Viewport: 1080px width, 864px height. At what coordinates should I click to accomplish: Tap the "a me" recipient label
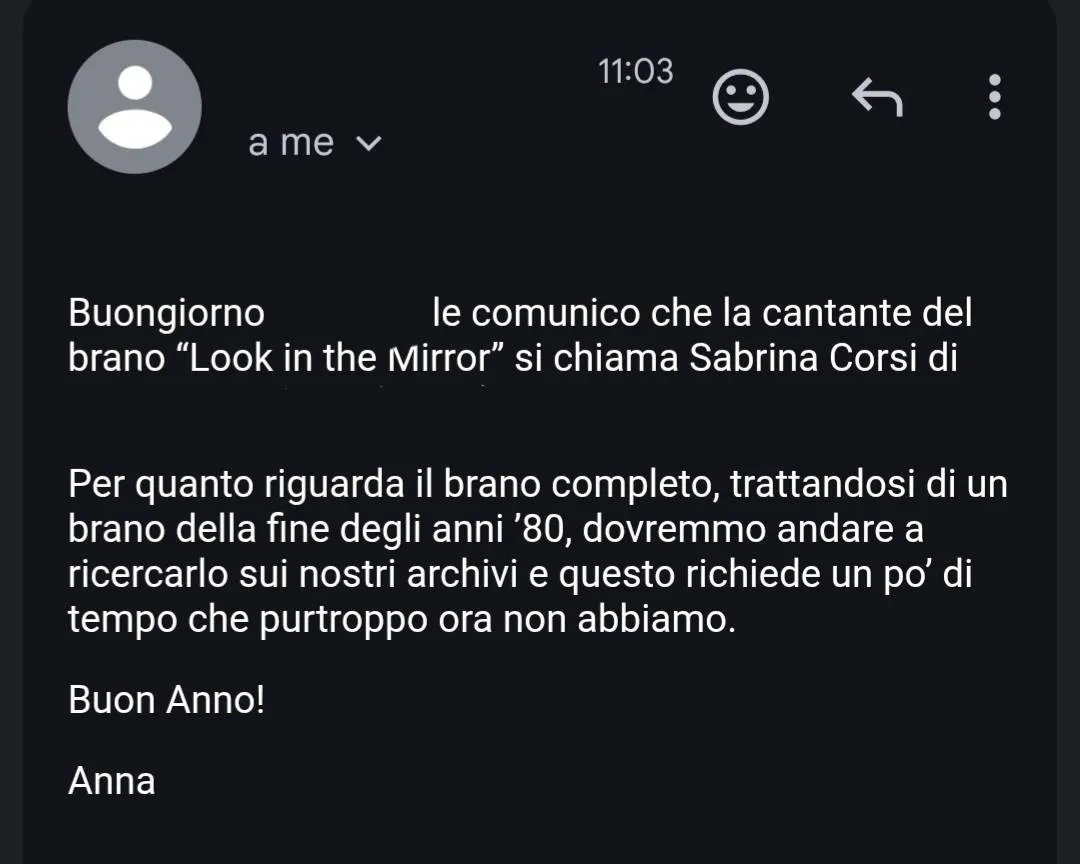[291, 143]
